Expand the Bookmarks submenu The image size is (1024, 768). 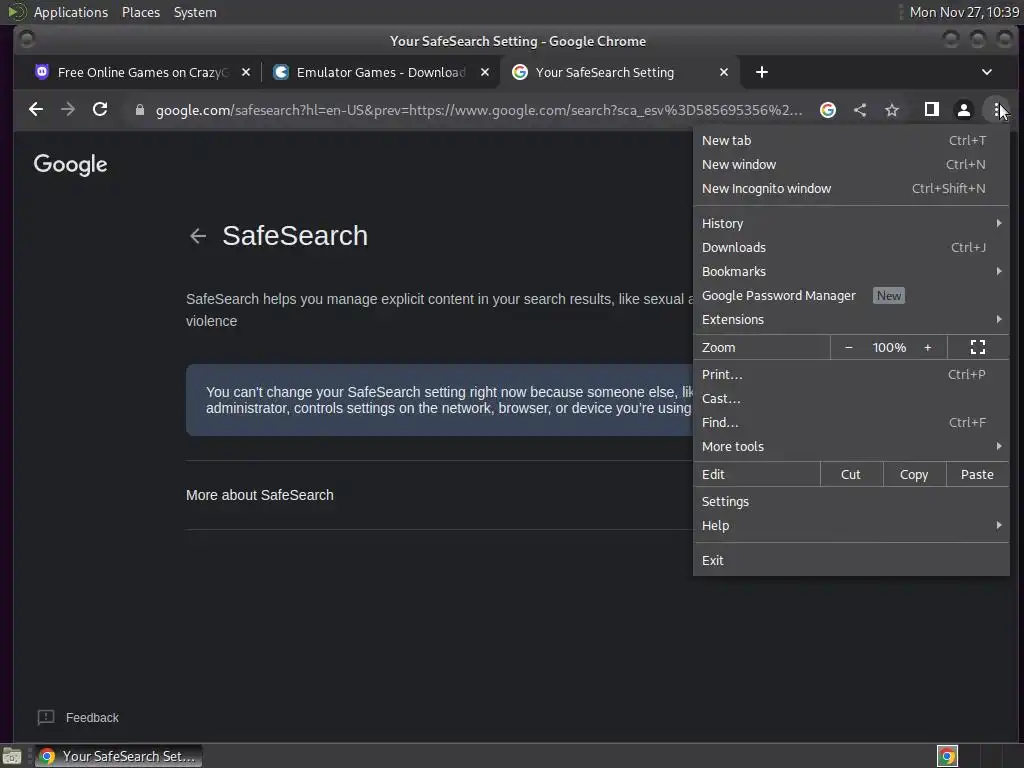851,272
